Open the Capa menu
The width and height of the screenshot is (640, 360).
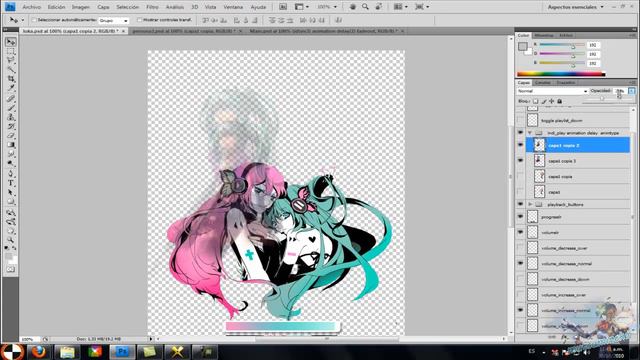coord(103,7)
